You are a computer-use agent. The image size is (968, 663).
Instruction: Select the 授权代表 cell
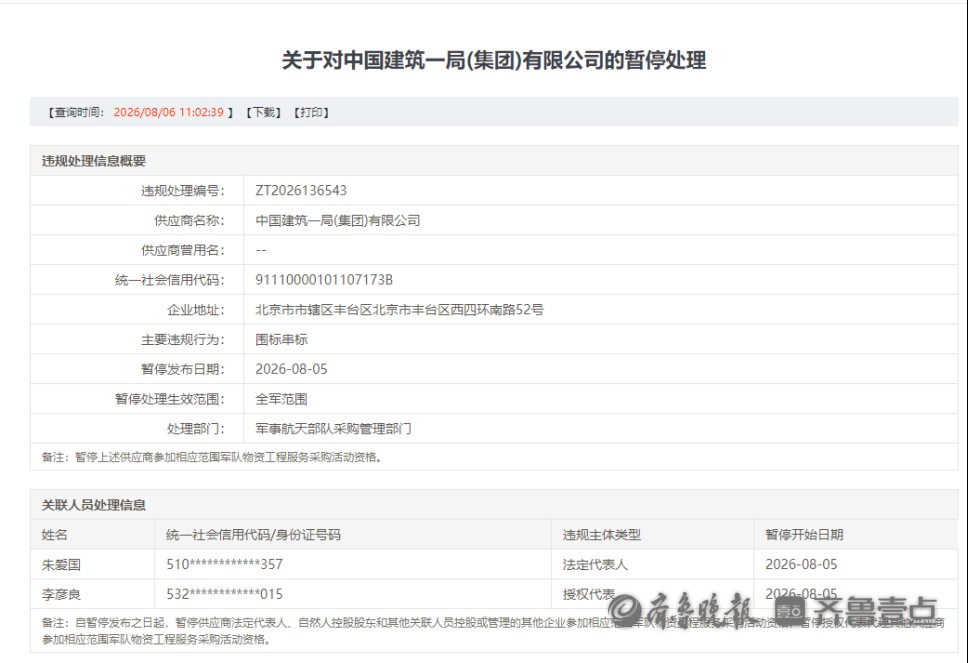588,594
